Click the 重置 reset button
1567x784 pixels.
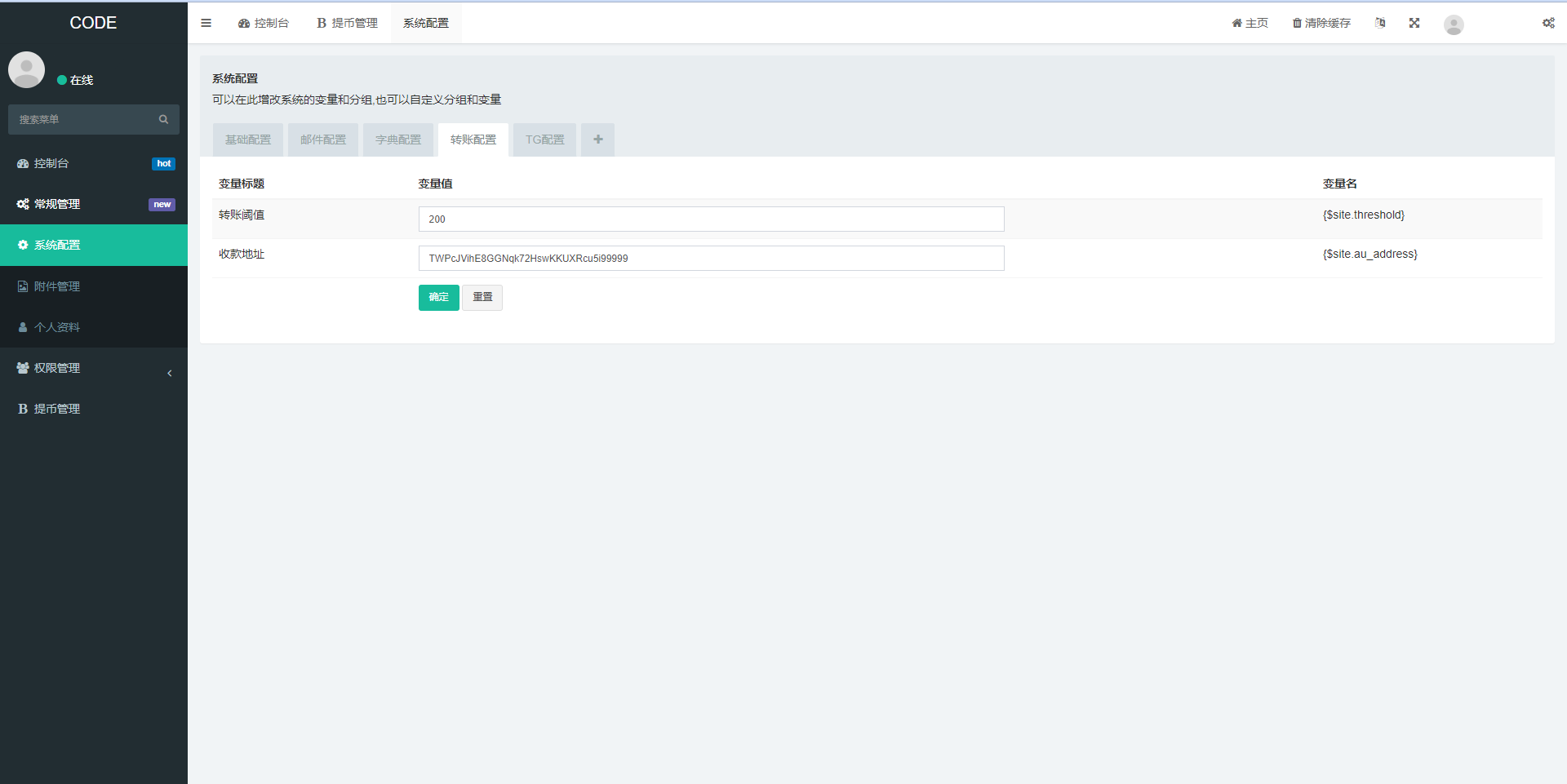[x=482, y=297]
